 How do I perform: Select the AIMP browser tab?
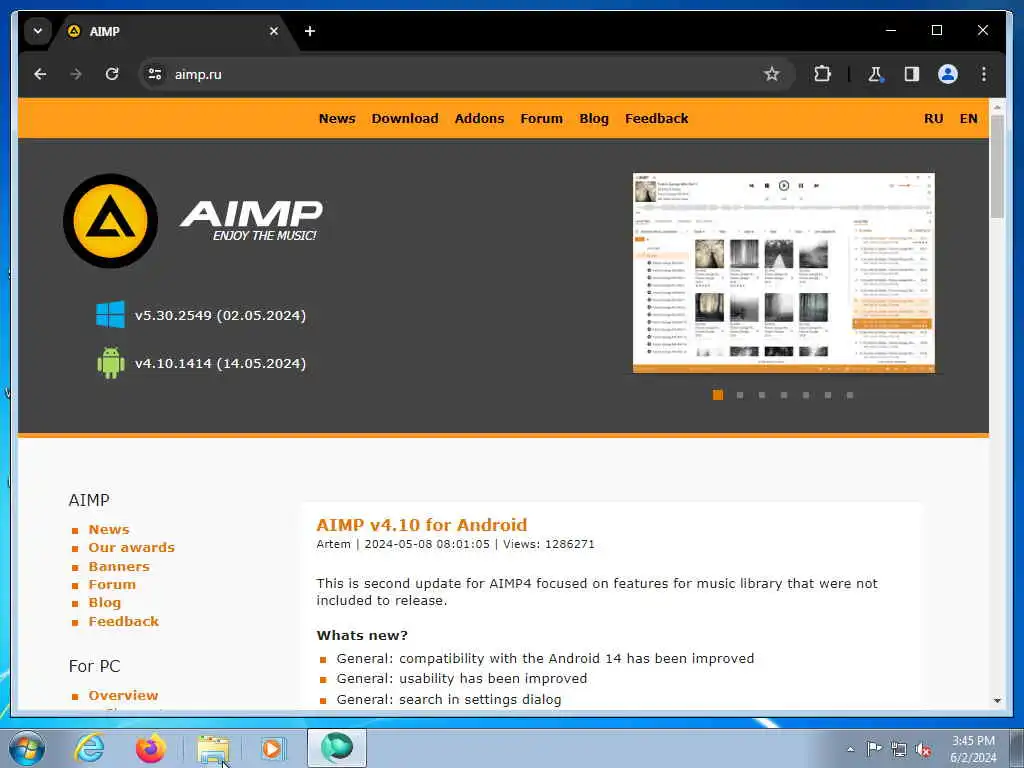click(173, 31)
